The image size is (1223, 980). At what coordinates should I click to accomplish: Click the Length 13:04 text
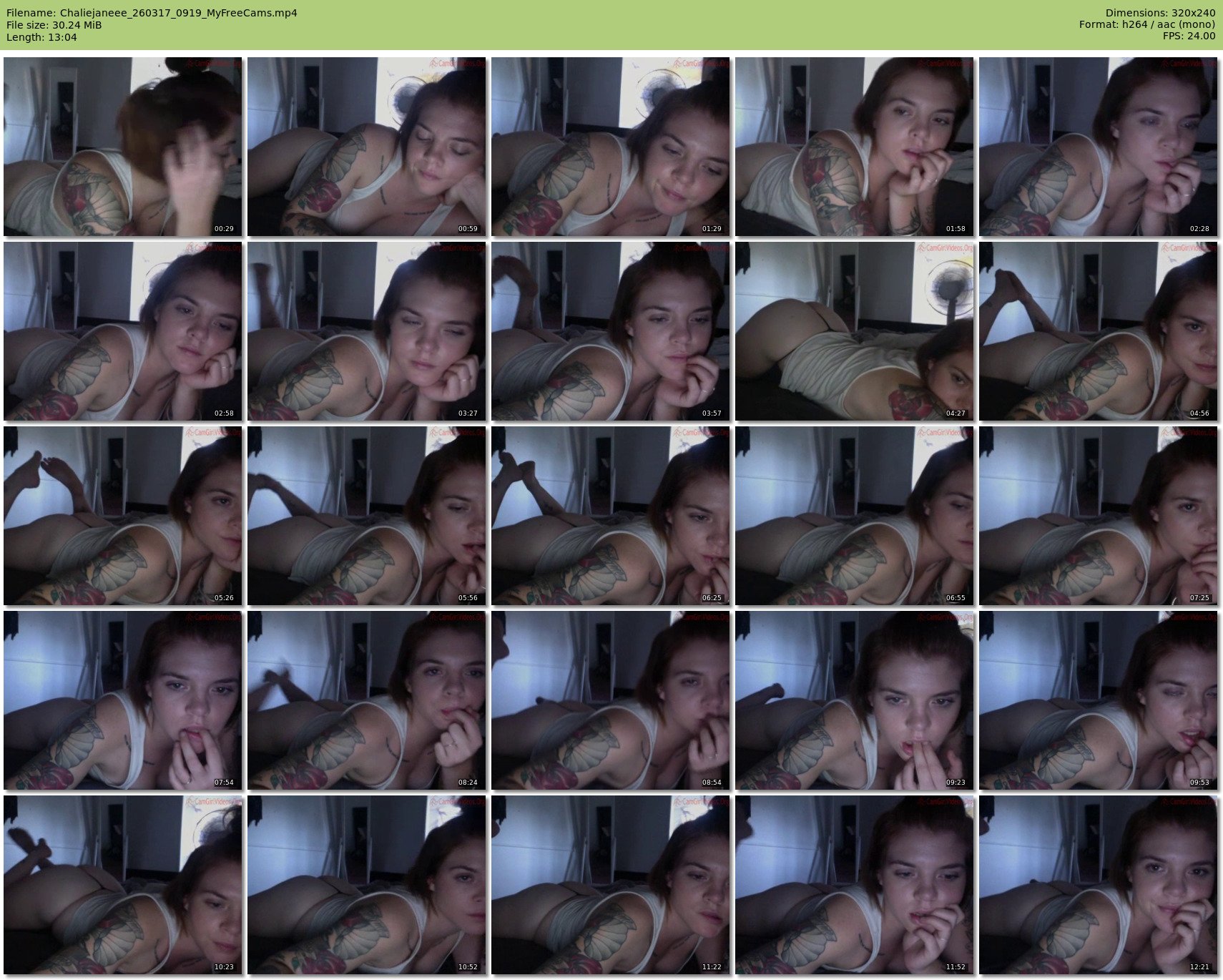click(41, 37)
